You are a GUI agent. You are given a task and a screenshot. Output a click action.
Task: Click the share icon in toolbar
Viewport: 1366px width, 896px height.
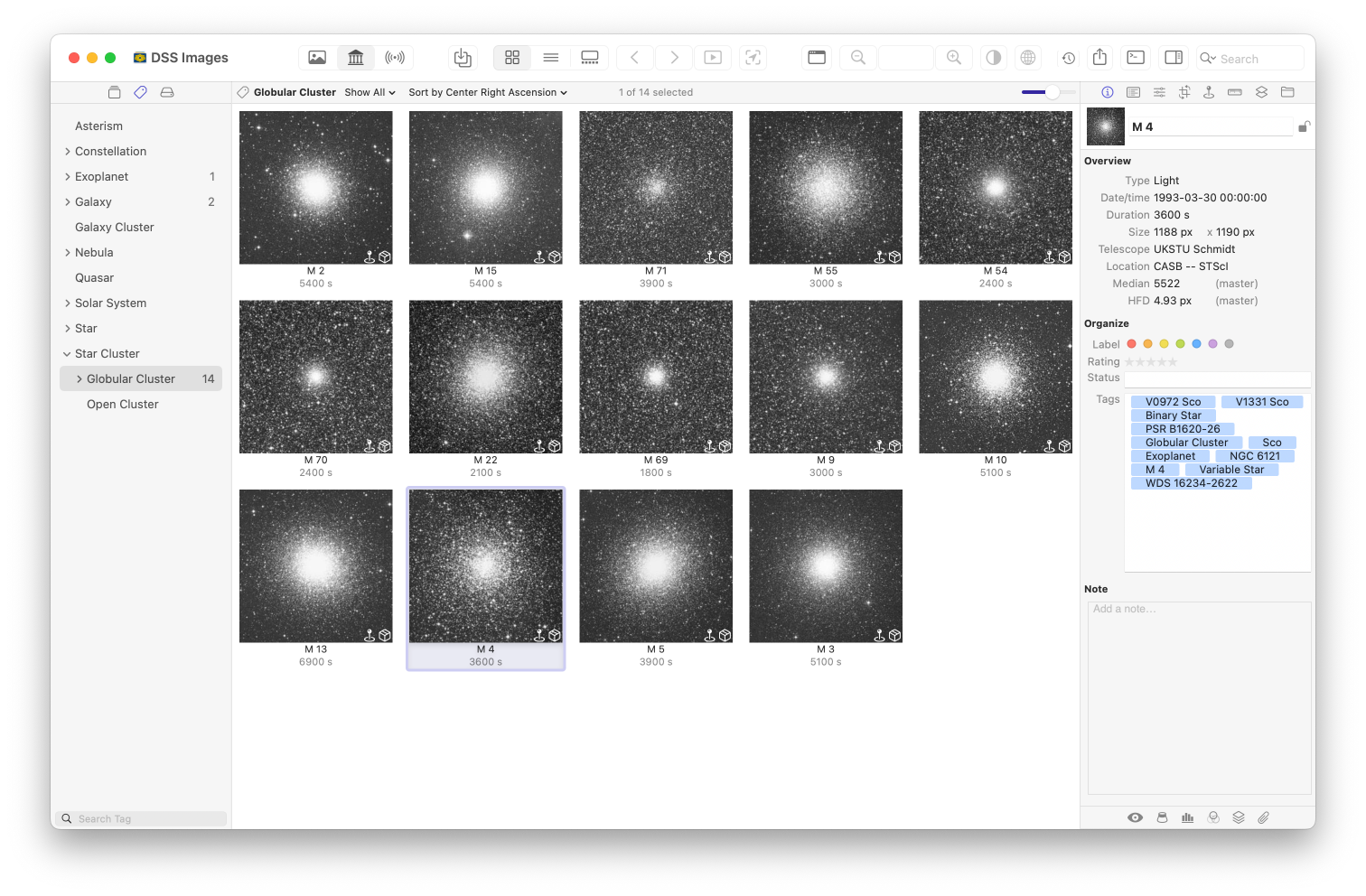pos(1099,58)
